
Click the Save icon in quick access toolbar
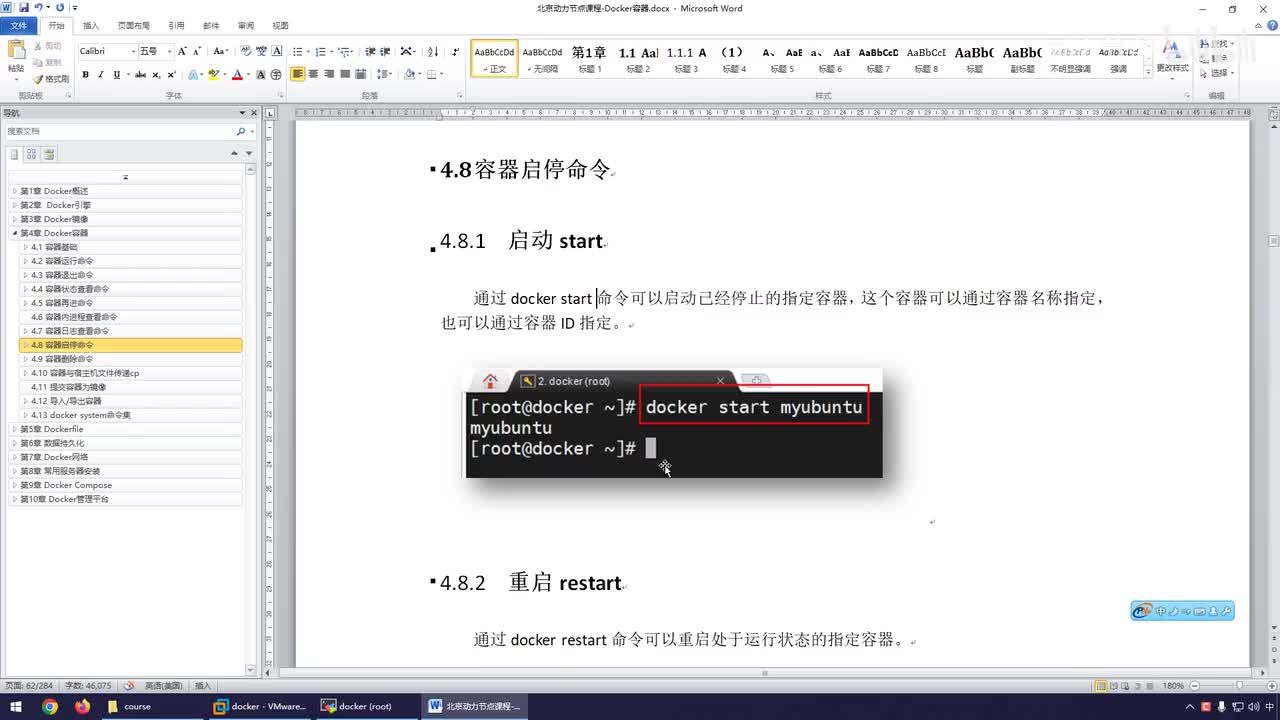pyautogui.click(x=23, y=8)
